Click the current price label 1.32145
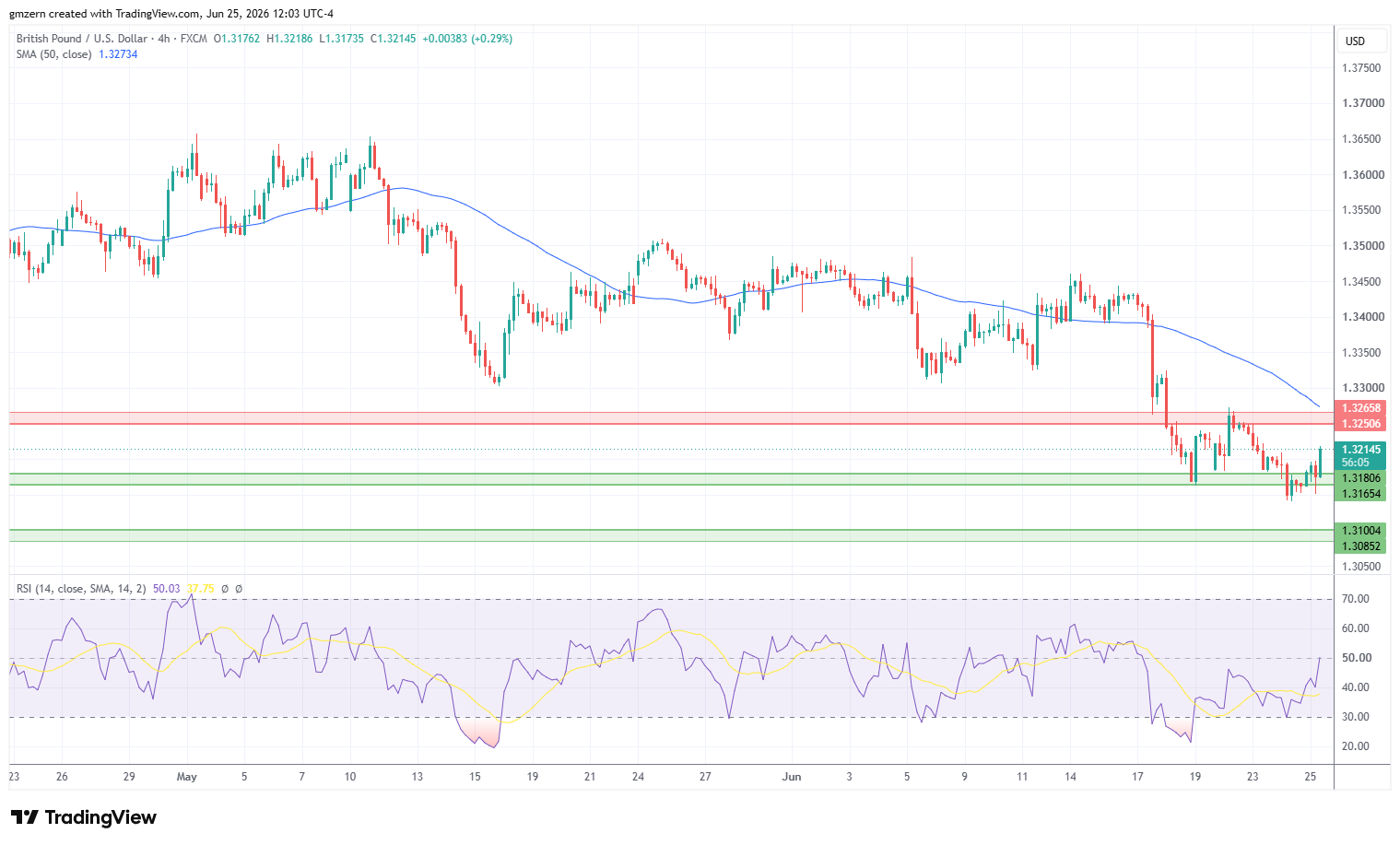This screenshot has height=845, width=1400. (1360, 450)
